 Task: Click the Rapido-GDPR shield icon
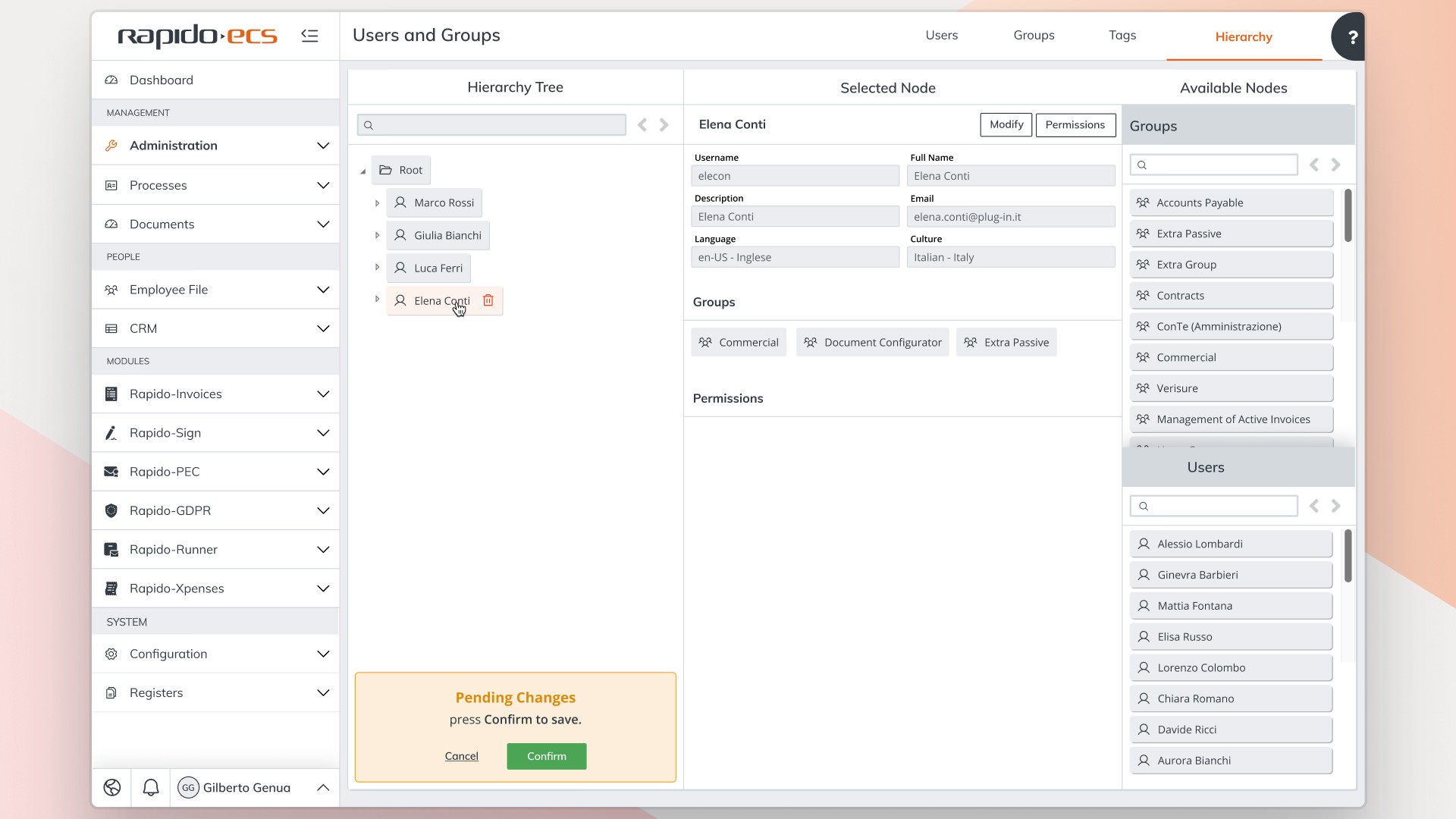[x=111, y=510]
